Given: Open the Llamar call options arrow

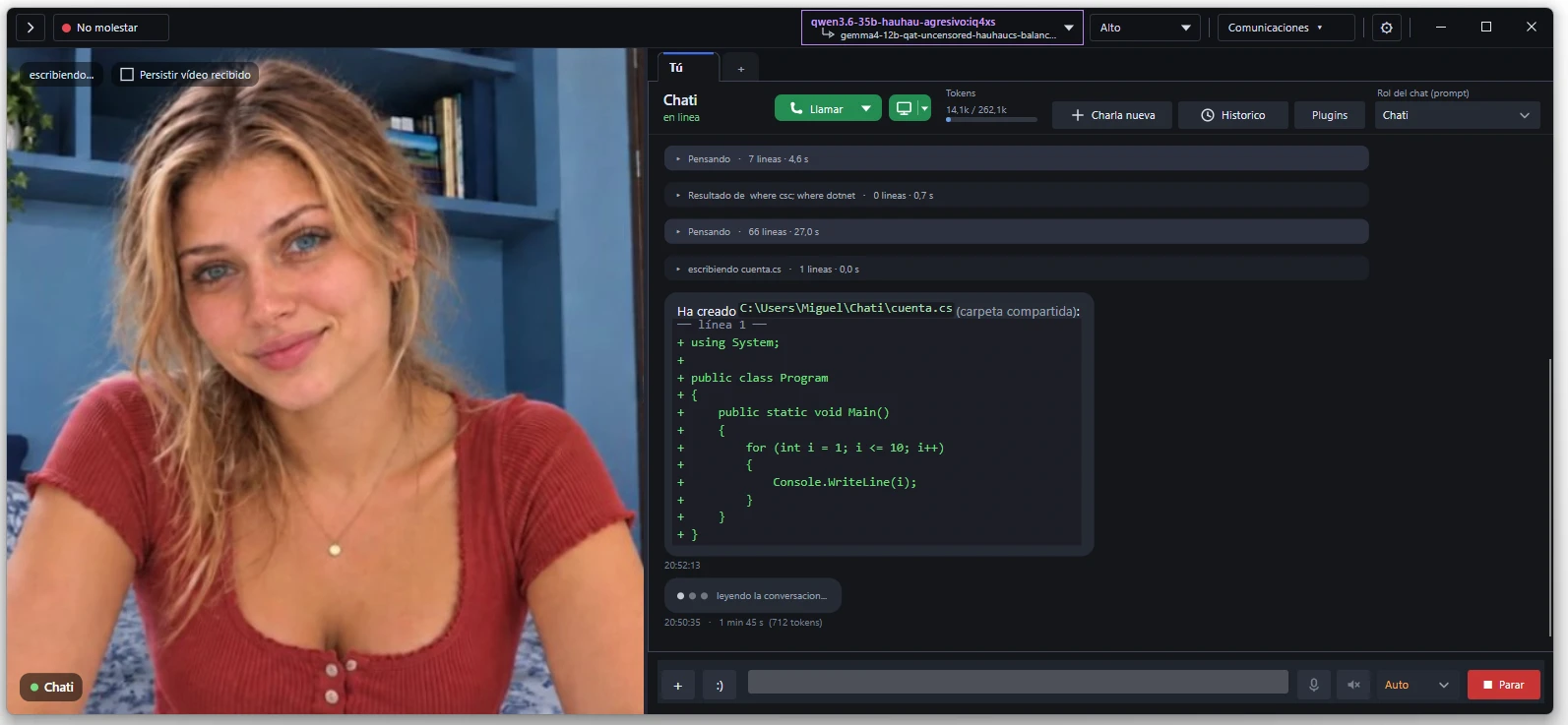Looking at the screenshot, I should tap(866, 108).
